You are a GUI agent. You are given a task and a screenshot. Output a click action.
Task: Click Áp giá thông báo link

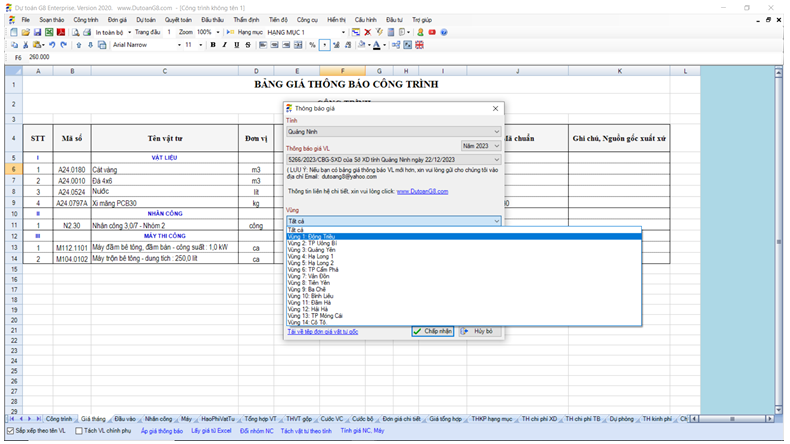coord(162,431)
